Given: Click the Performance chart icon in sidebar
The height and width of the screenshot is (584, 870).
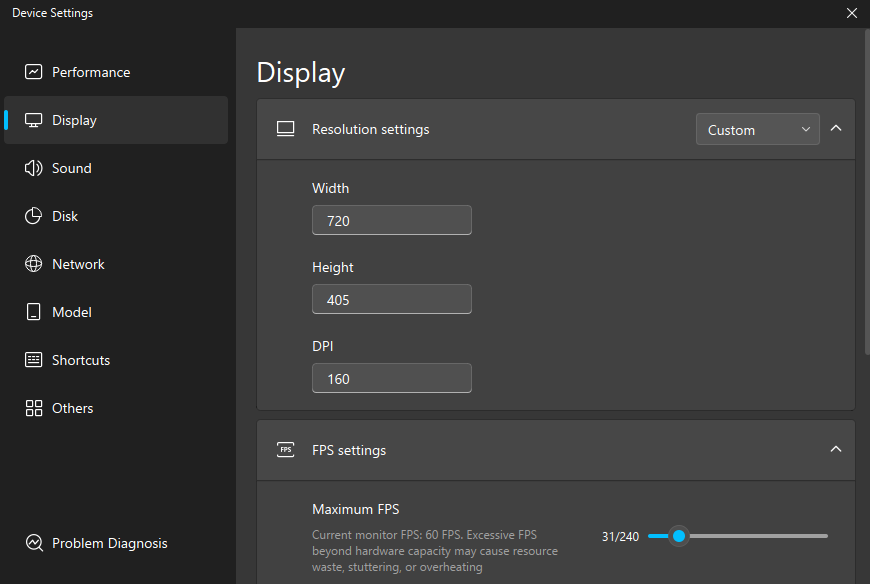Looking at the screenshot, I should pyautogui.click(x=33, y=72).
